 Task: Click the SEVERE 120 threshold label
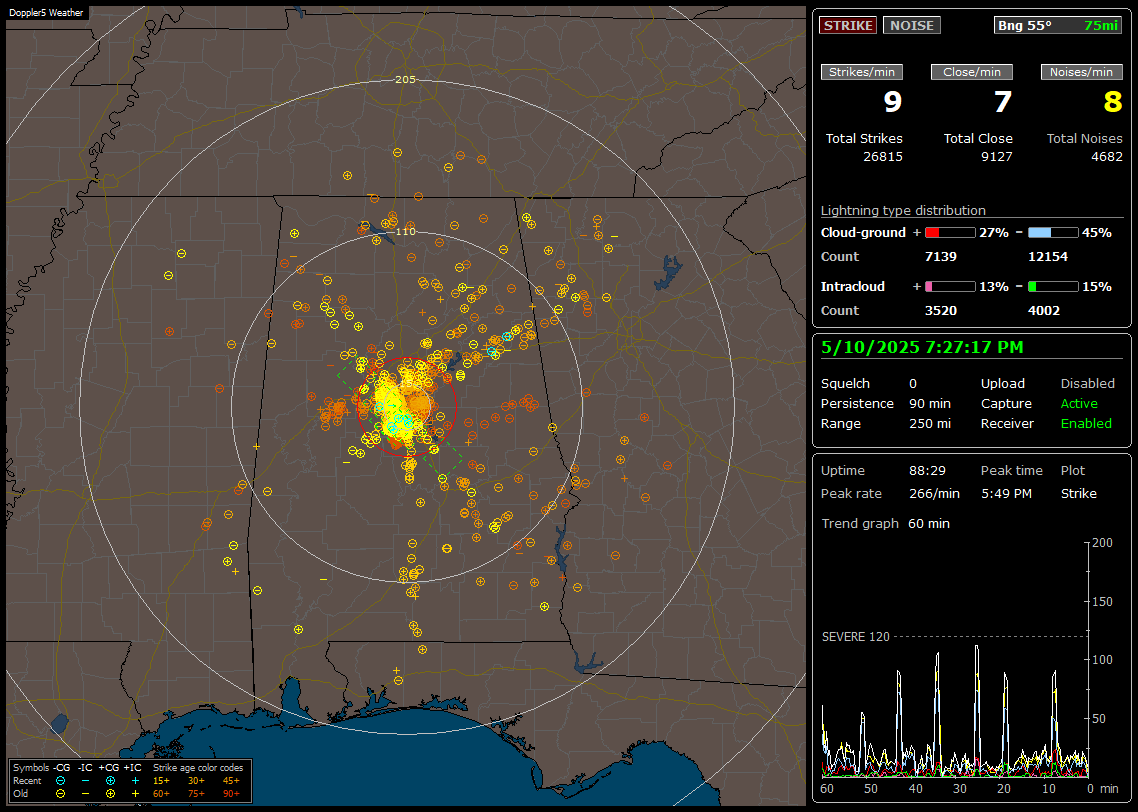pyautogui.click(x=855, y=636)
